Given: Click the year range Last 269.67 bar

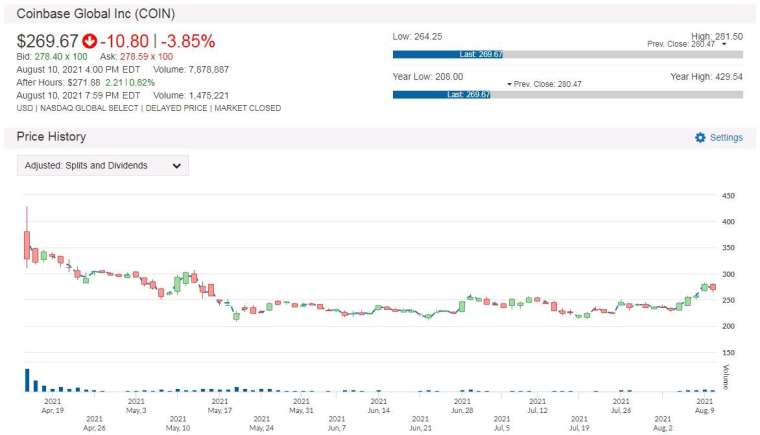Looking at the screenshot, I should click(442, 95).
